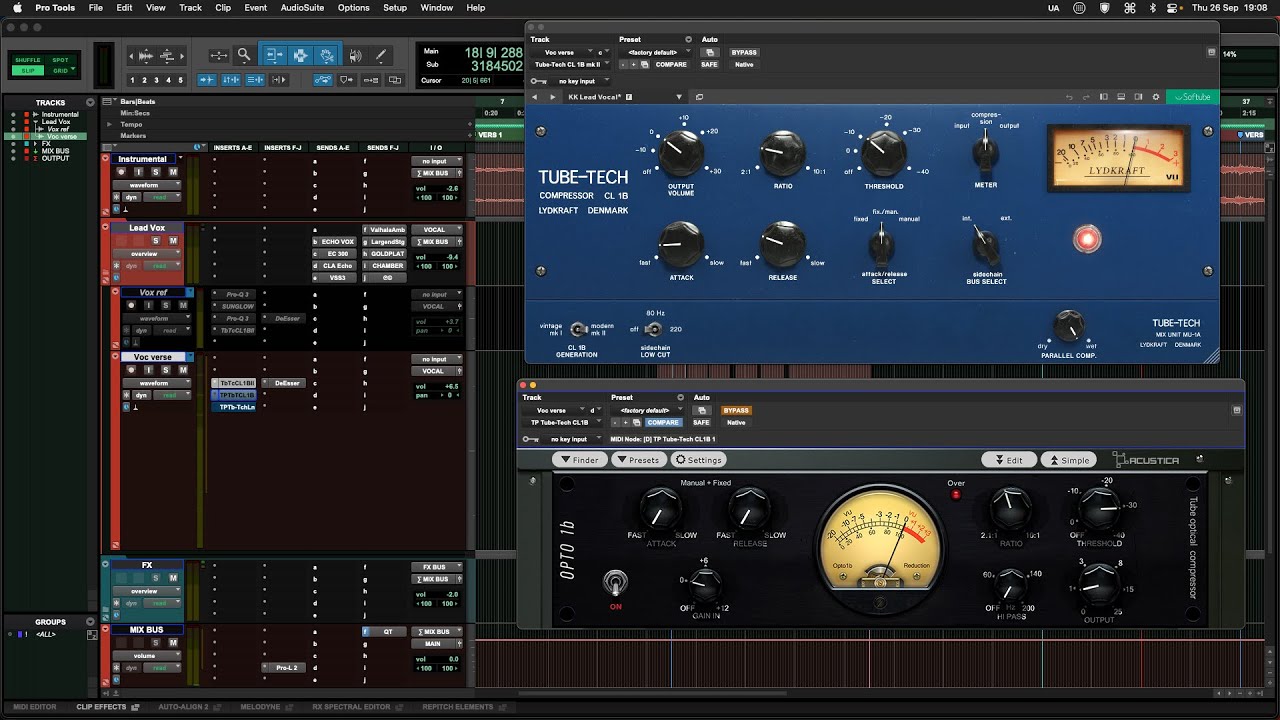
Task: Flip the OPTO 1b ON power switch
Action: (x=616, y=582)
